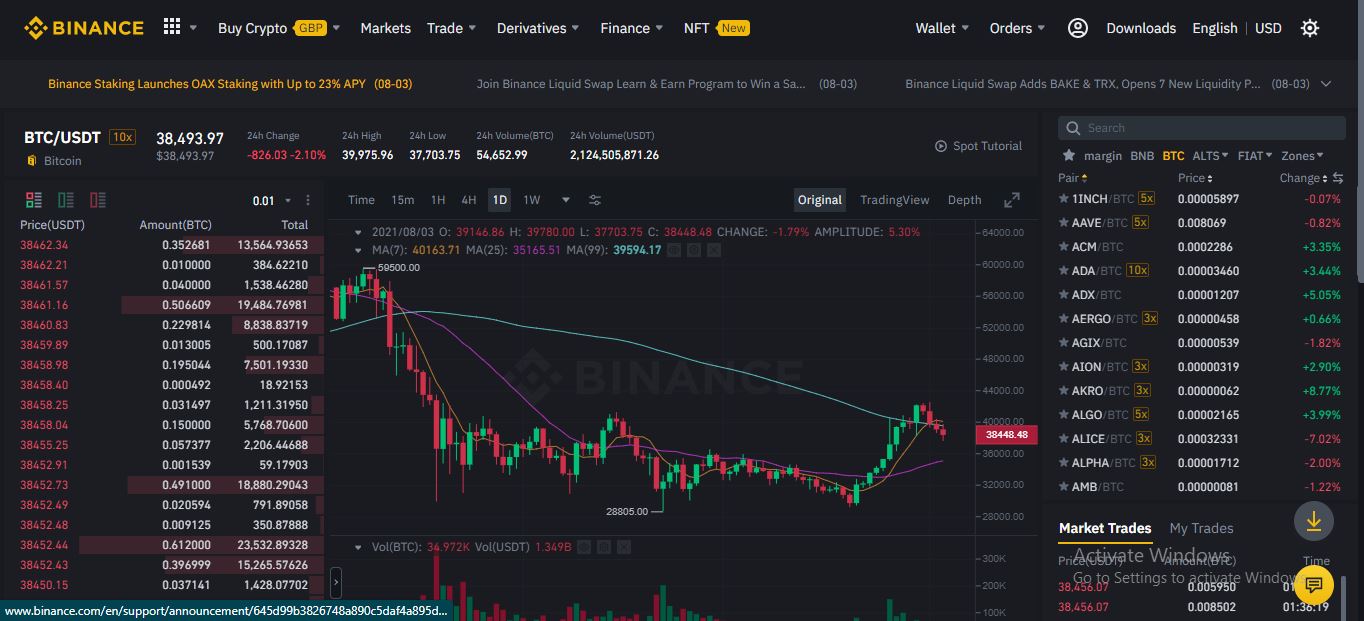Image resolution: width=1364 pixels, height=621 pixels.
Task: Select the 1W chart interval
Action: [x=532, y=200]
